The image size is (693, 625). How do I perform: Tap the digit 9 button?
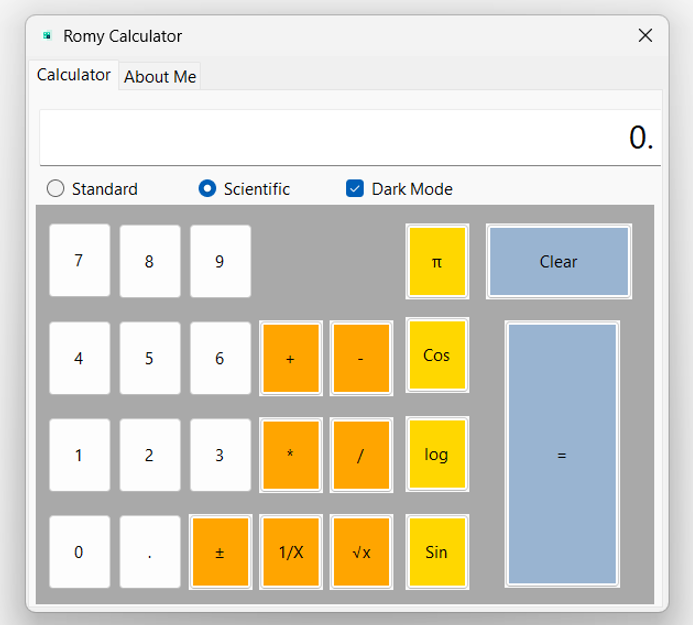point(221,261)
